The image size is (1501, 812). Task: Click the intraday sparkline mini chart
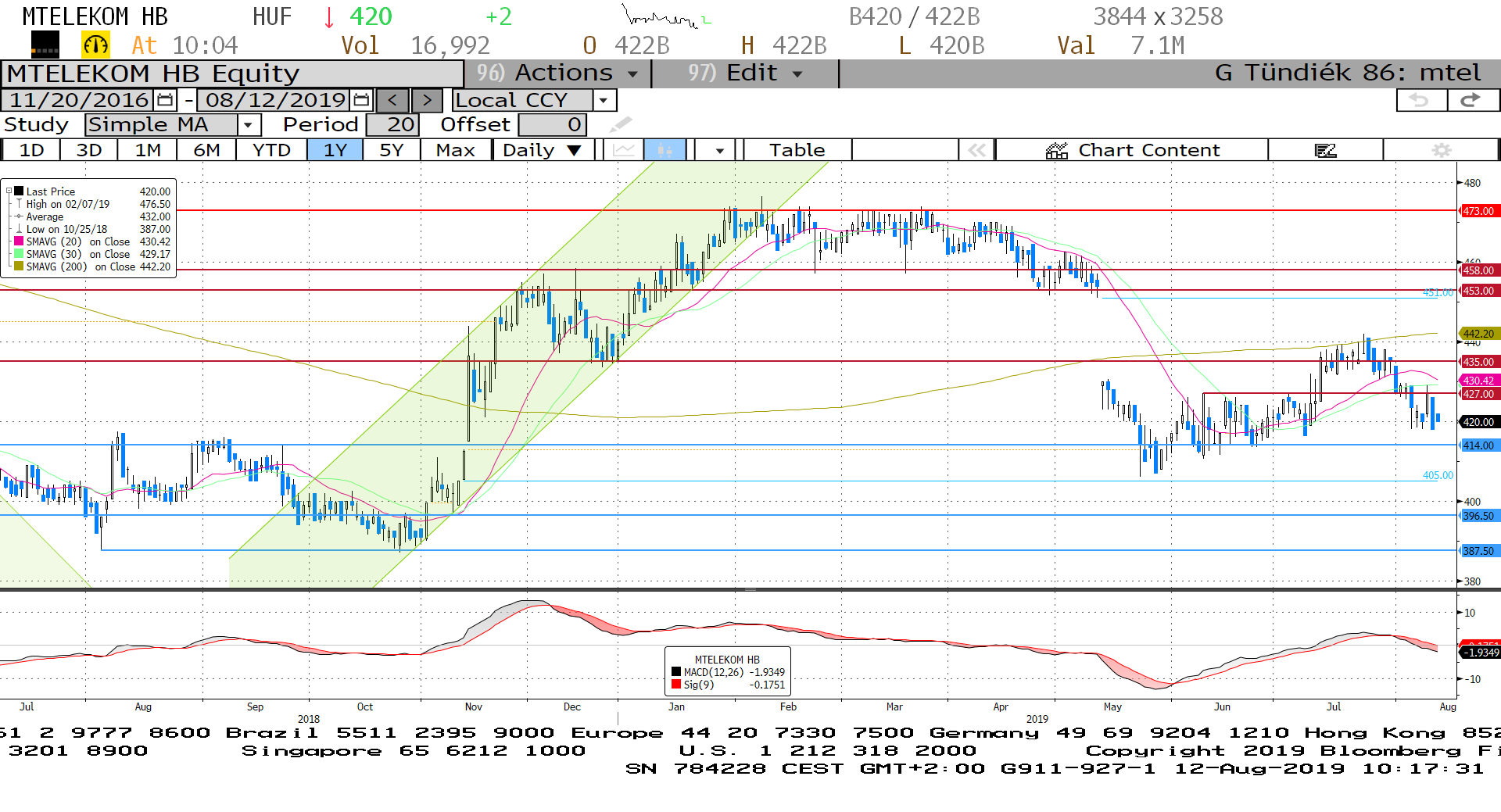point(665,16)
